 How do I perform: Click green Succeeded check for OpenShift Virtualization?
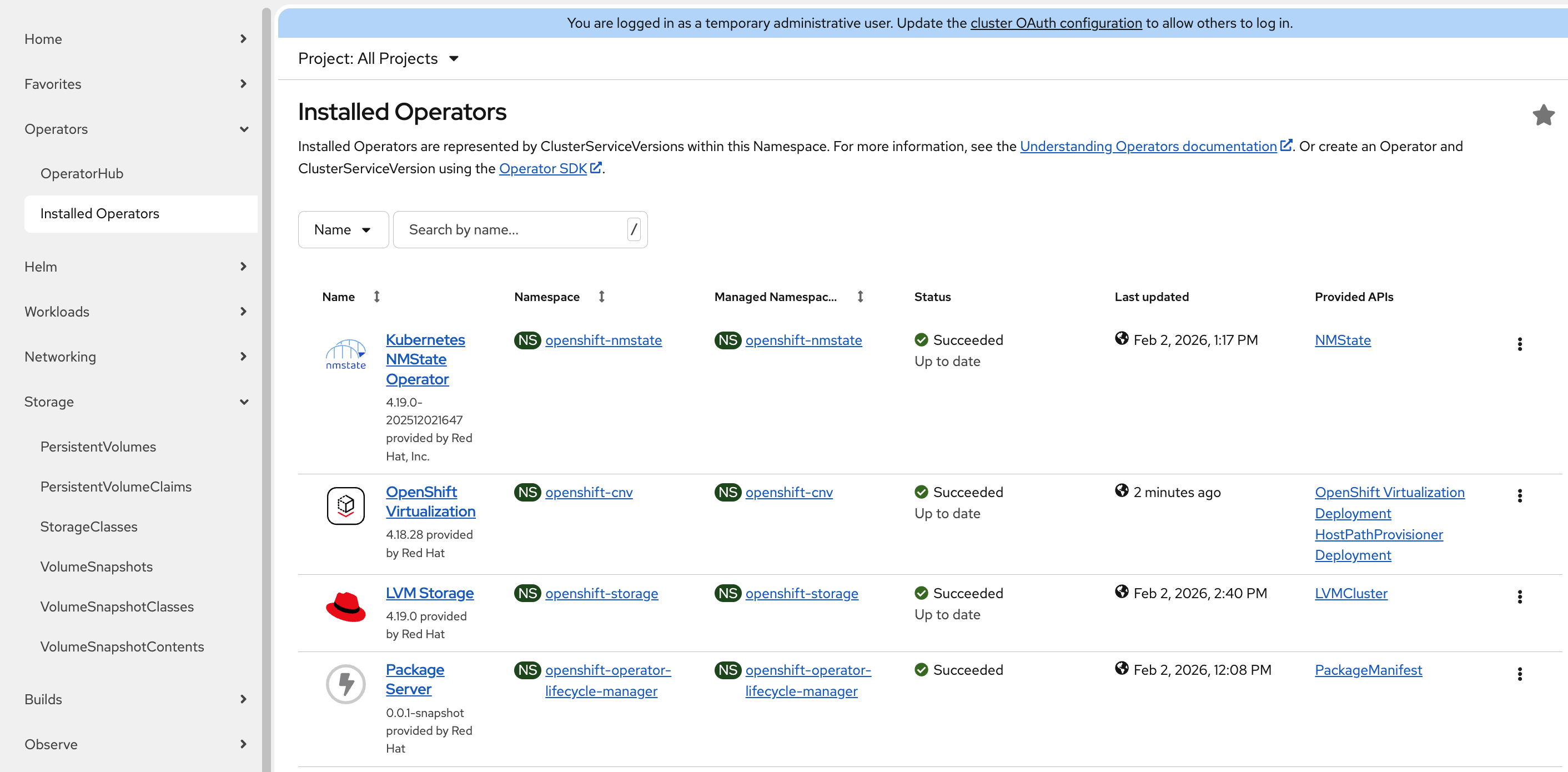point(921,492)
